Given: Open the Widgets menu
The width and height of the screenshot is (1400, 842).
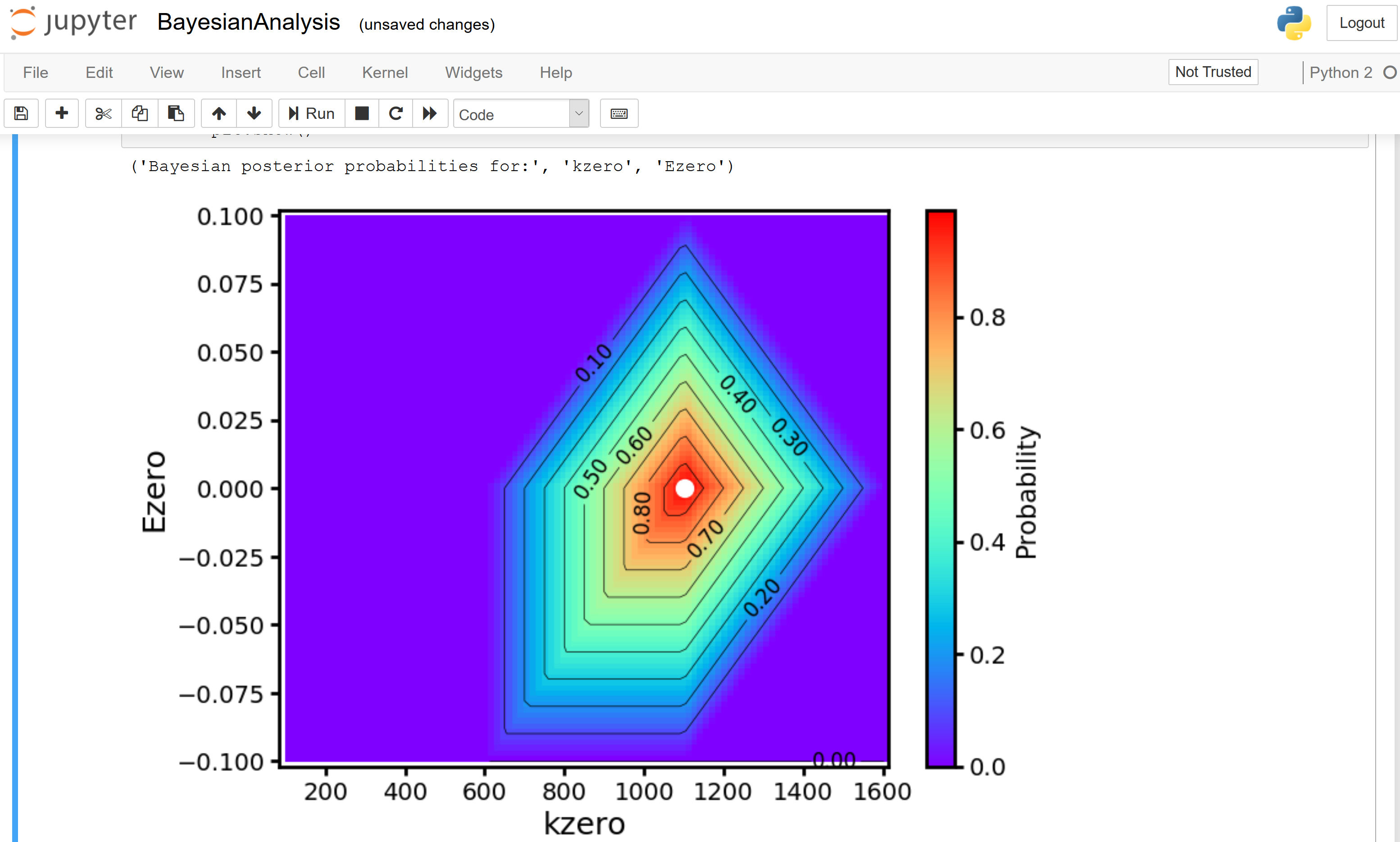Looking at the screenshot, I should point(473,72).
